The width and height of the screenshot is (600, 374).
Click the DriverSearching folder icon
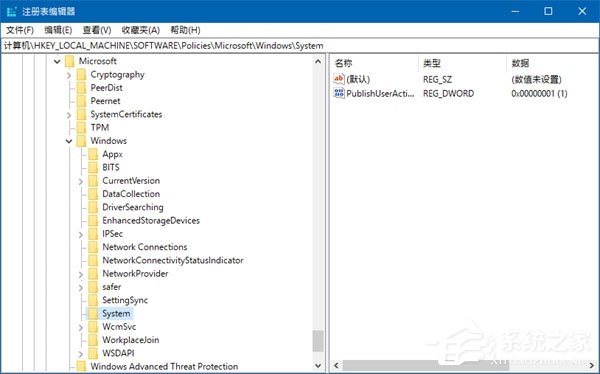93,207
